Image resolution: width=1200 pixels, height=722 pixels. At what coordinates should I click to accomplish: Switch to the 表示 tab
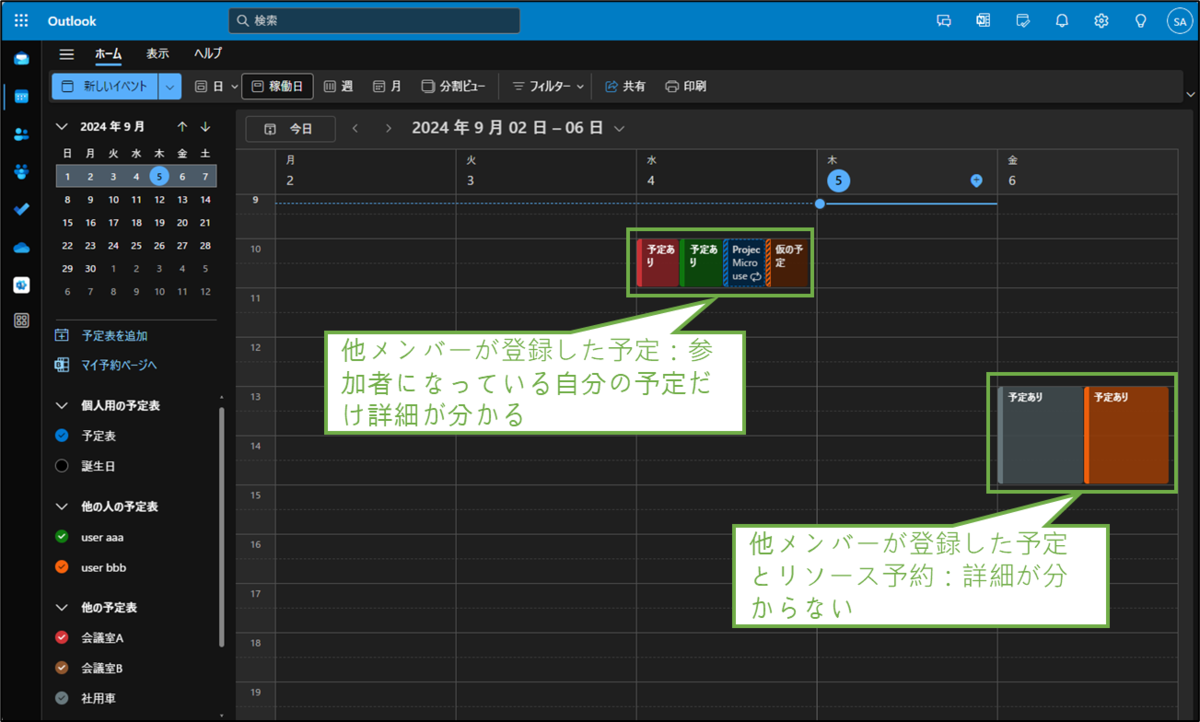(157, 54)
